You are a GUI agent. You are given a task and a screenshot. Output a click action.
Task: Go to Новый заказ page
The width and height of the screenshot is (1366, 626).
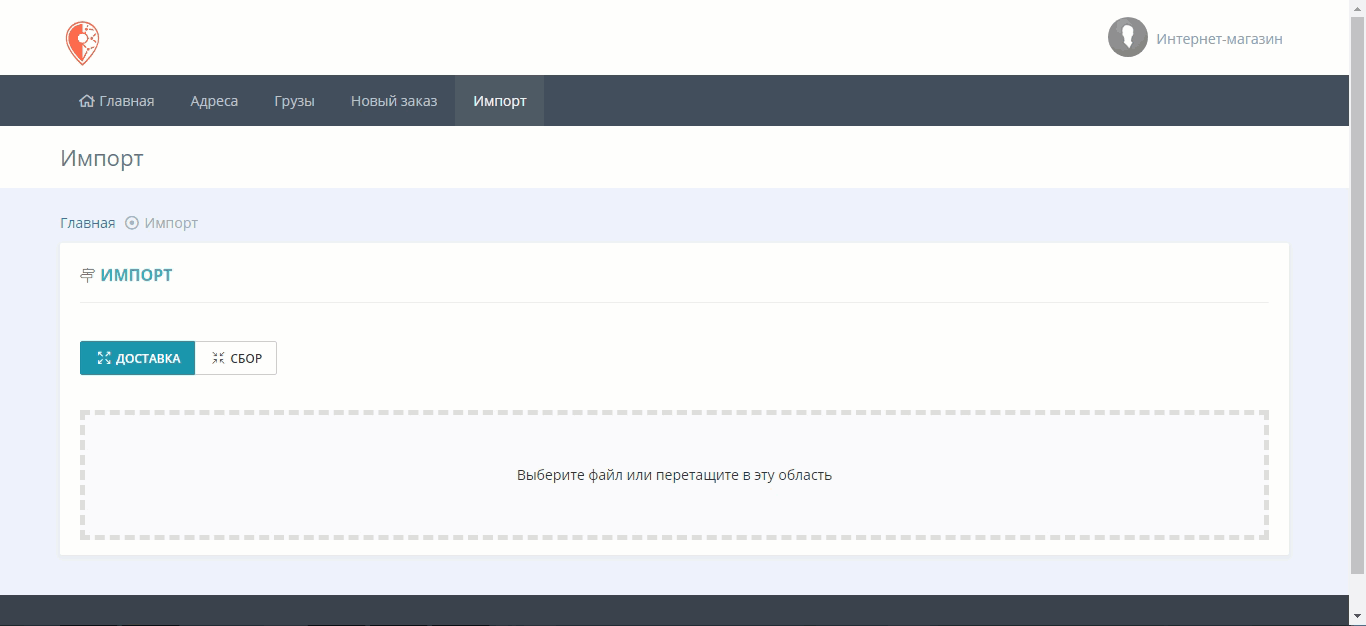[394, 101]
